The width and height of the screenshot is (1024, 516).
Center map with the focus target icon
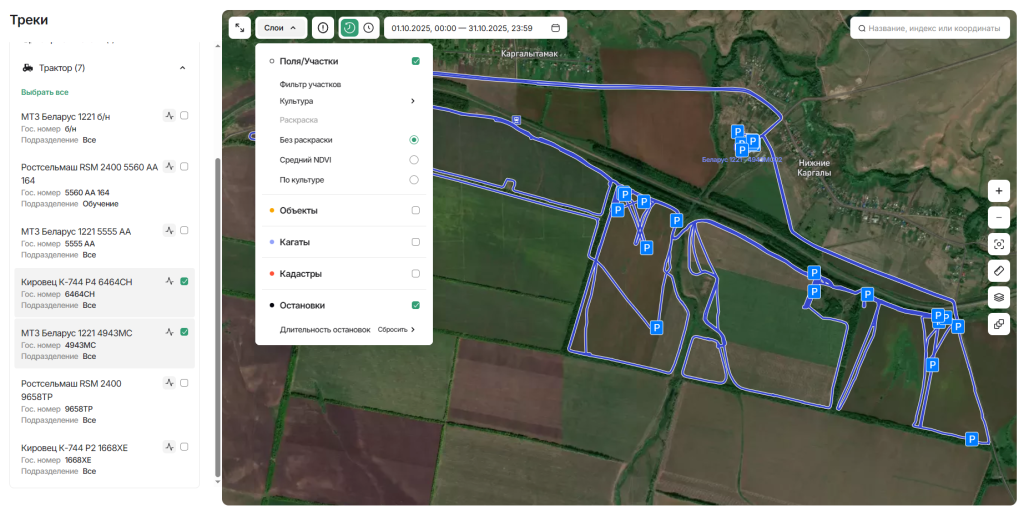998,244
